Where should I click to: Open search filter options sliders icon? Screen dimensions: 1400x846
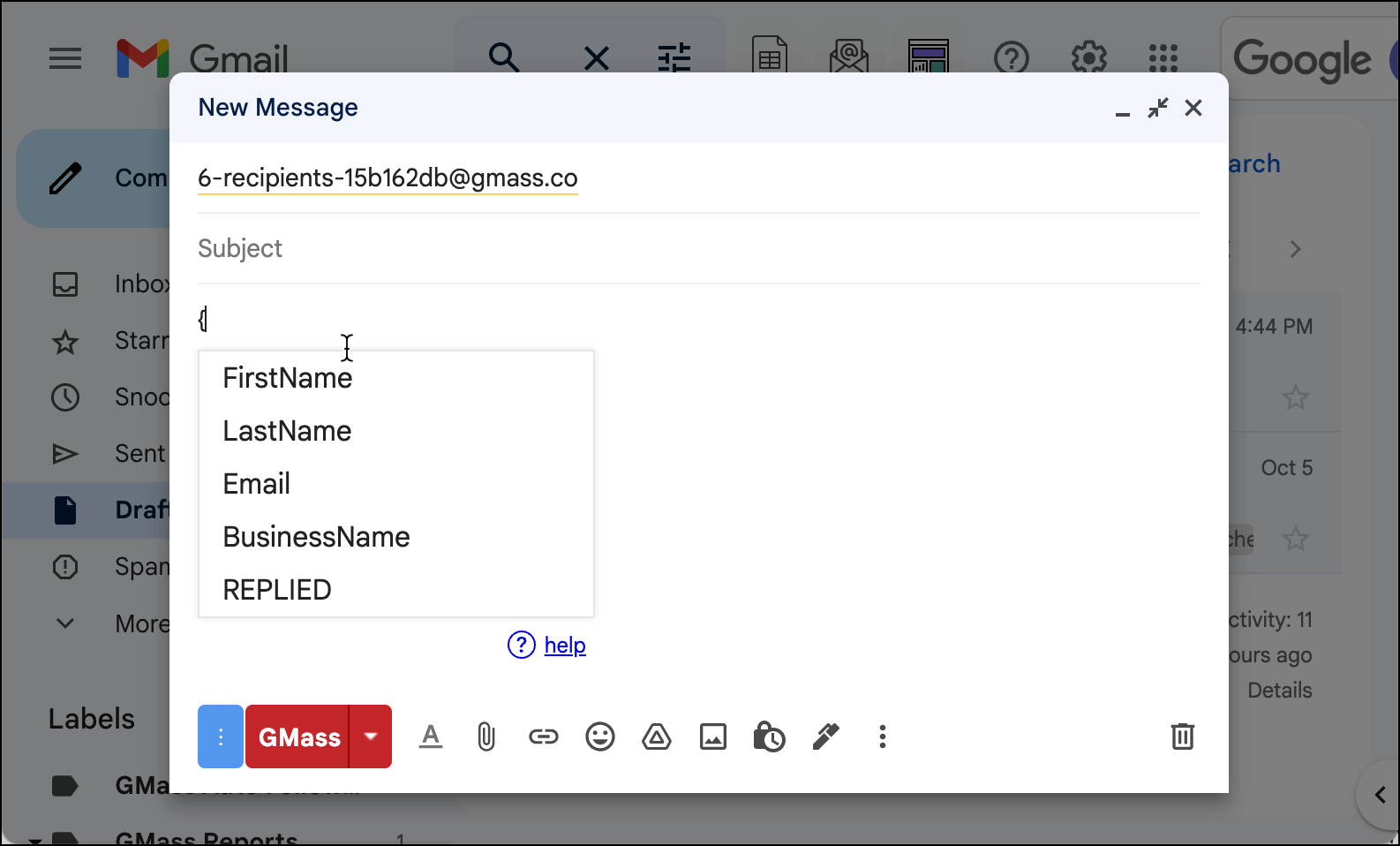(x=674, y=59)
